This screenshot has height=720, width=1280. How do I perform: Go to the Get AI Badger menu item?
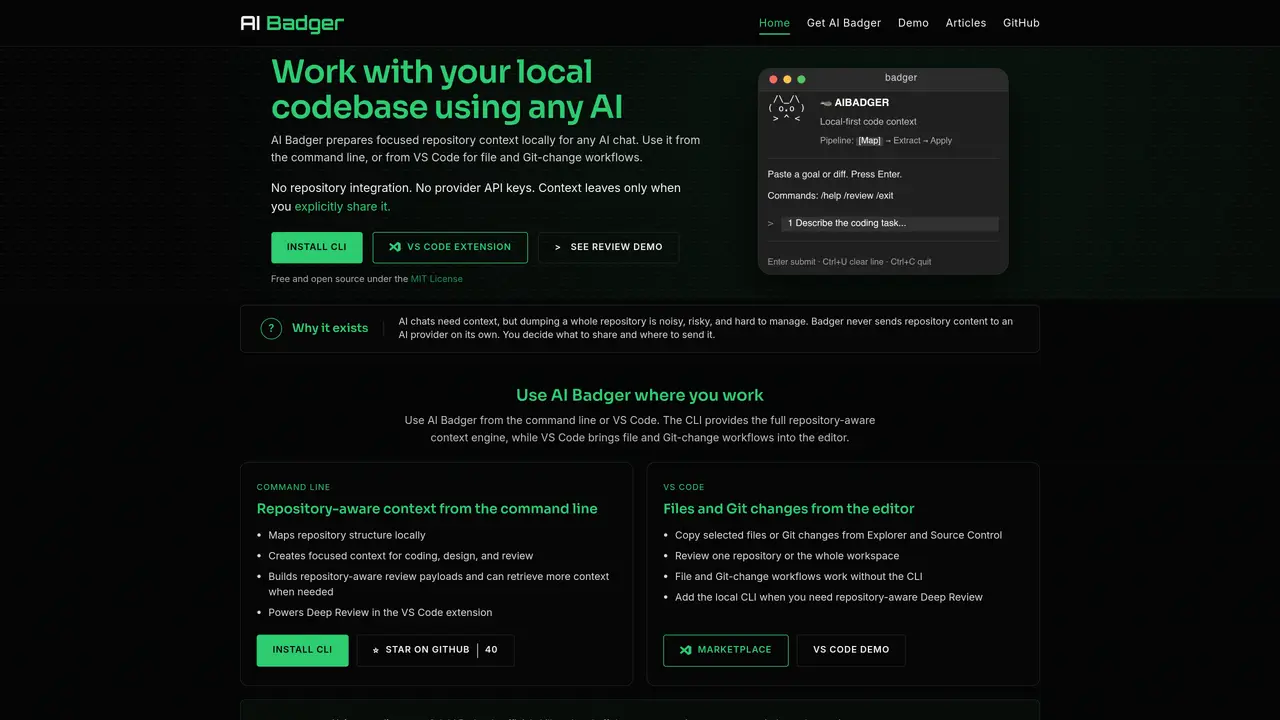[844, 23]
